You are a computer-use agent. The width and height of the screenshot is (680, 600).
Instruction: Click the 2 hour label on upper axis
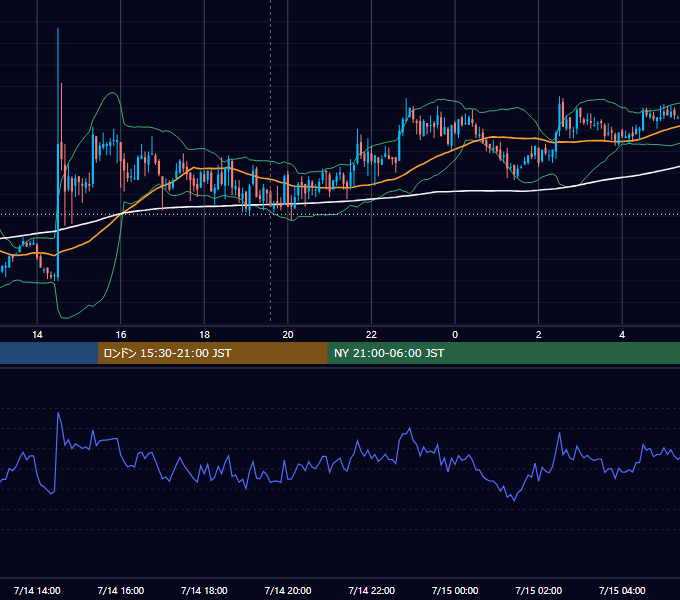click(539, 335)
